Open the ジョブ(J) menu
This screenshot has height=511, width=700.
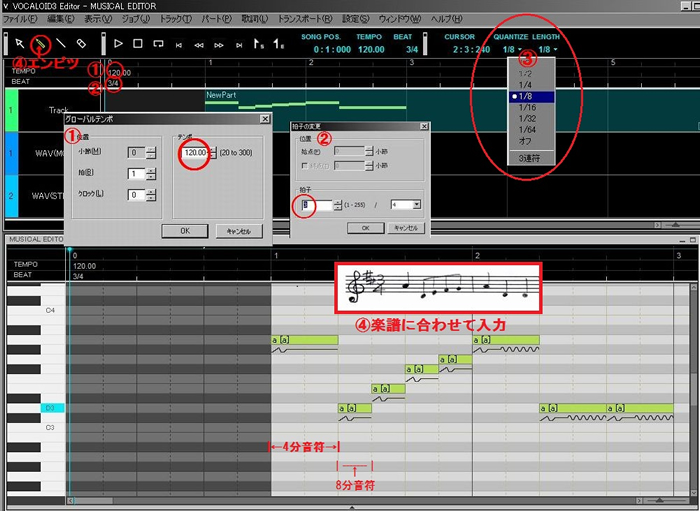[x=133, y=19]
